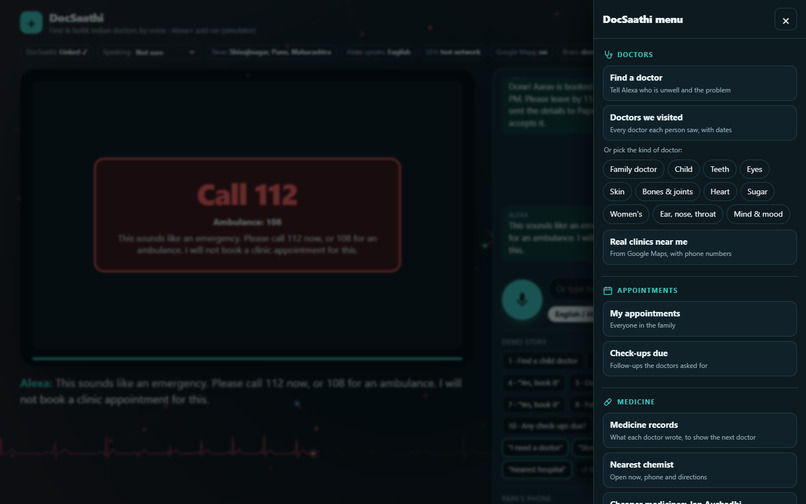Image resolution: width=806 pixels, height=504 pixels.
Task: Click the 'Or type' message input field
Action: click(571, 289)
